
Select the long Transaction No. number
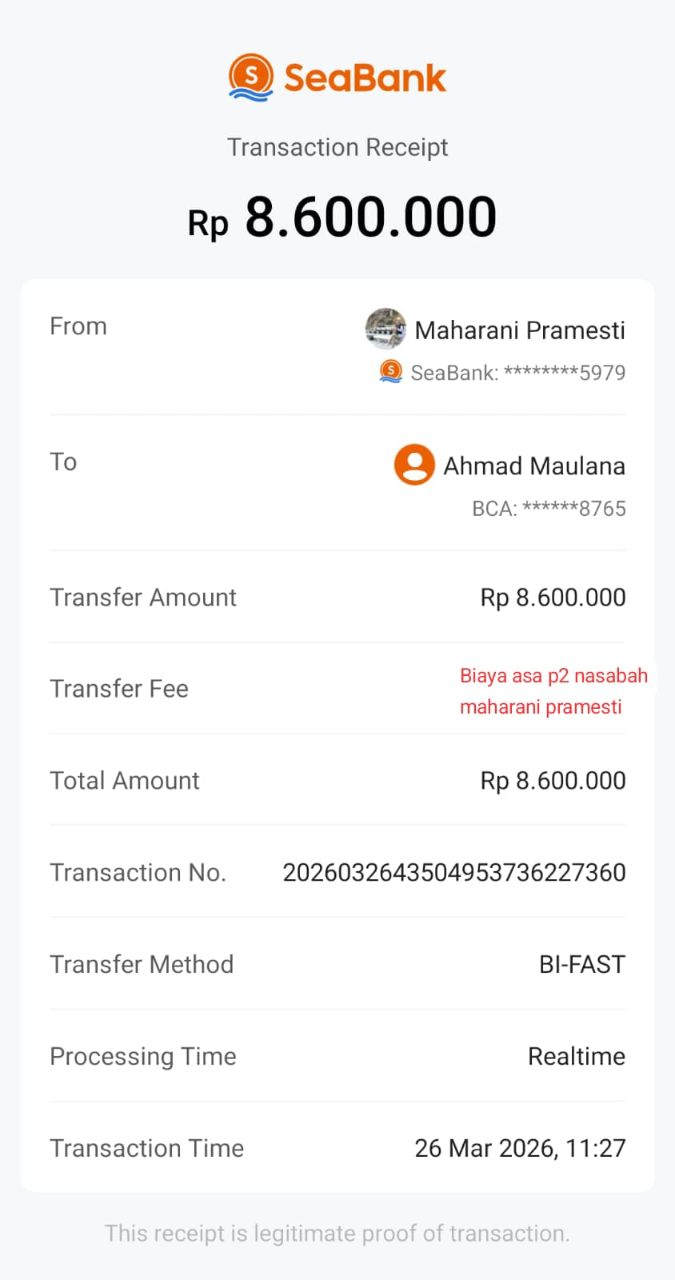454,873
